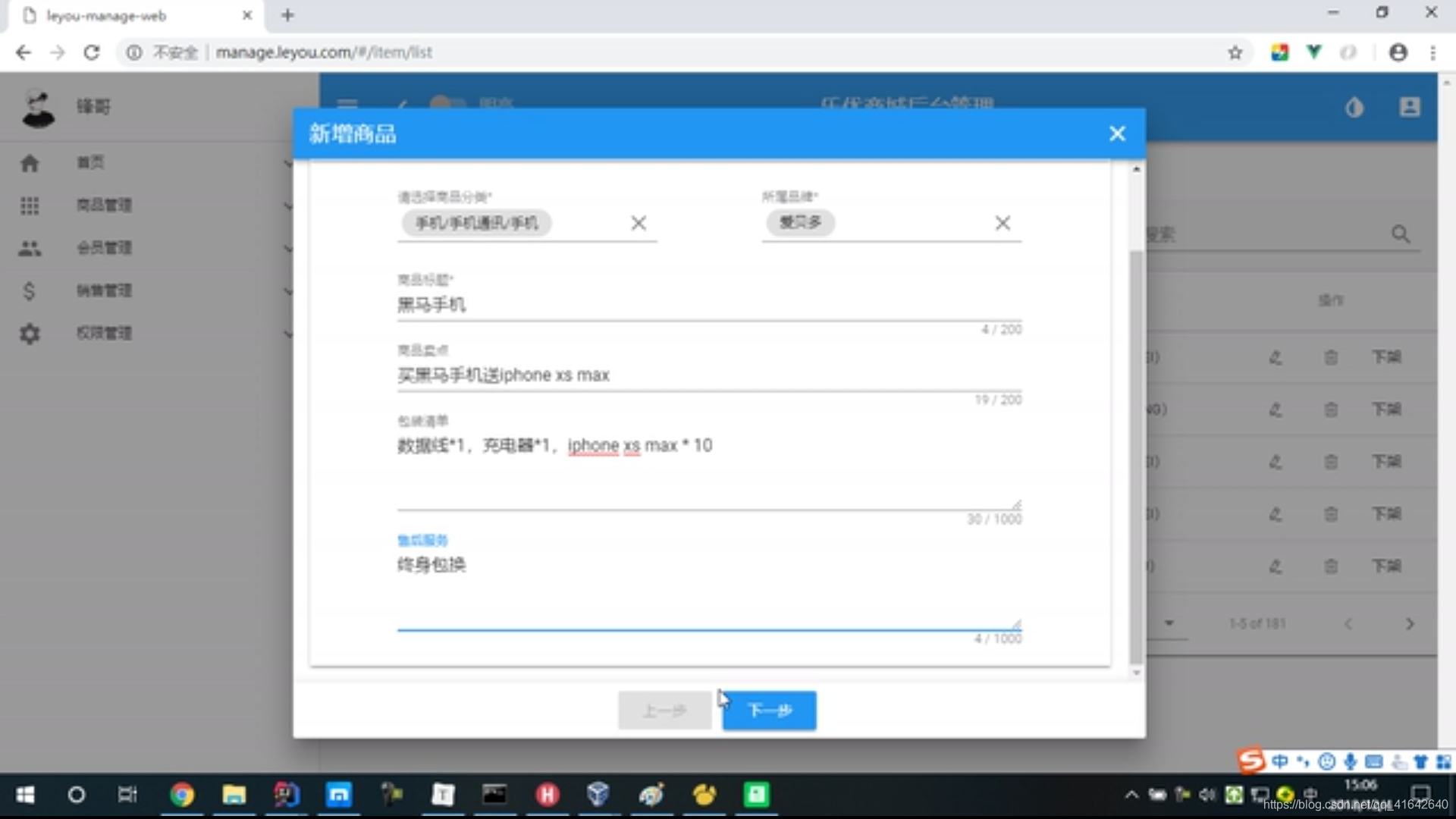Click the delete trash icon in first row

(x=1331, y=357)
